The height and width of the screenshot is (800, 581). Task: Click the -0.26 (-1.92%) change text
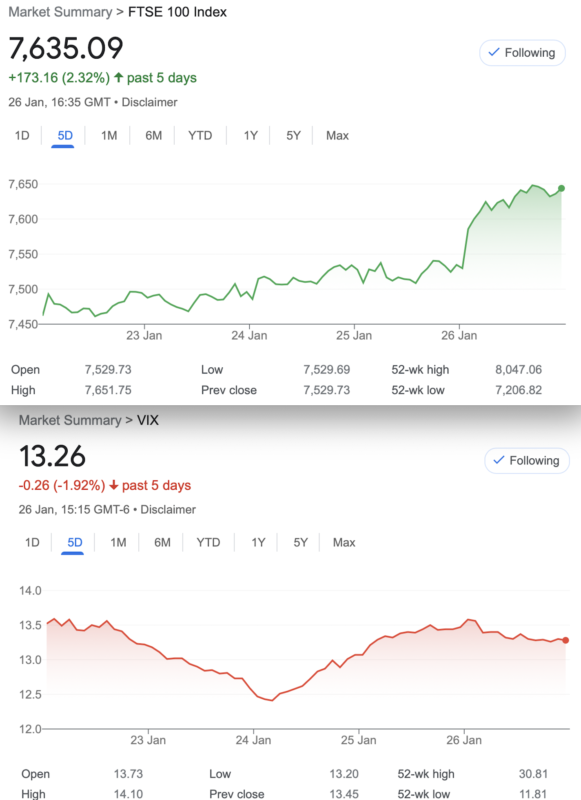[x=62, y=485]
